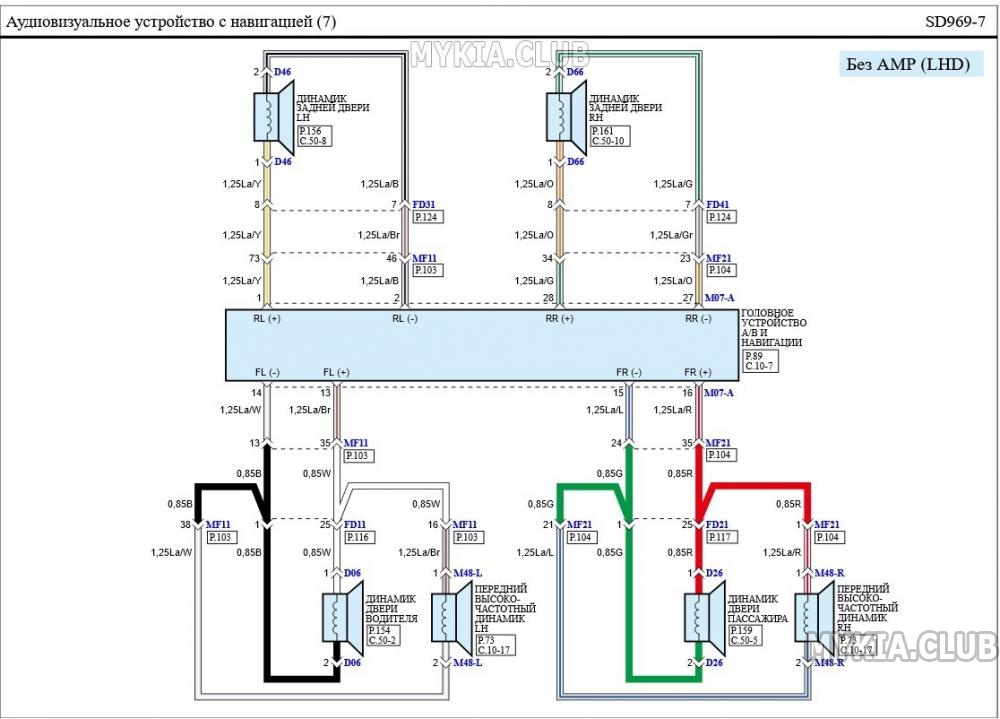Click the rear door RH speaker symbol

pos(566,117)
